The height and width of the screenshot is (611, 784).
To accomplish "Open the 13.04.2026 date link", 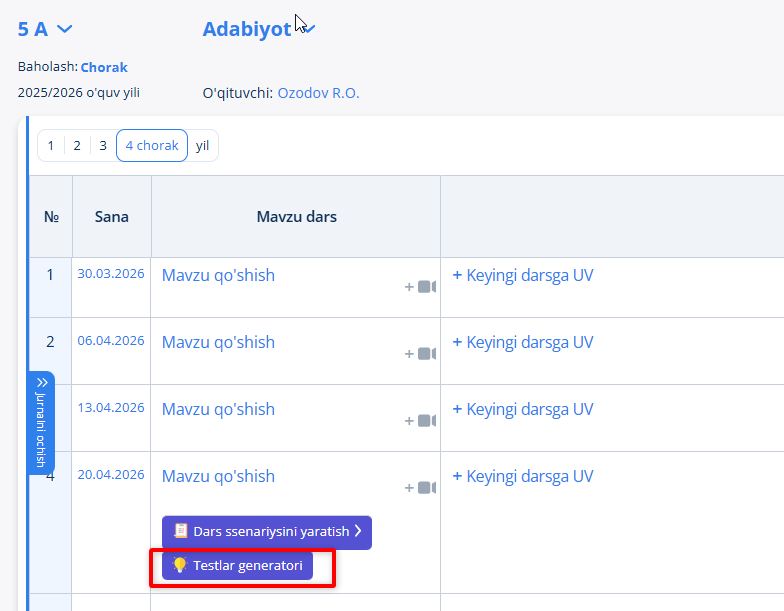I will click(111, 408).
